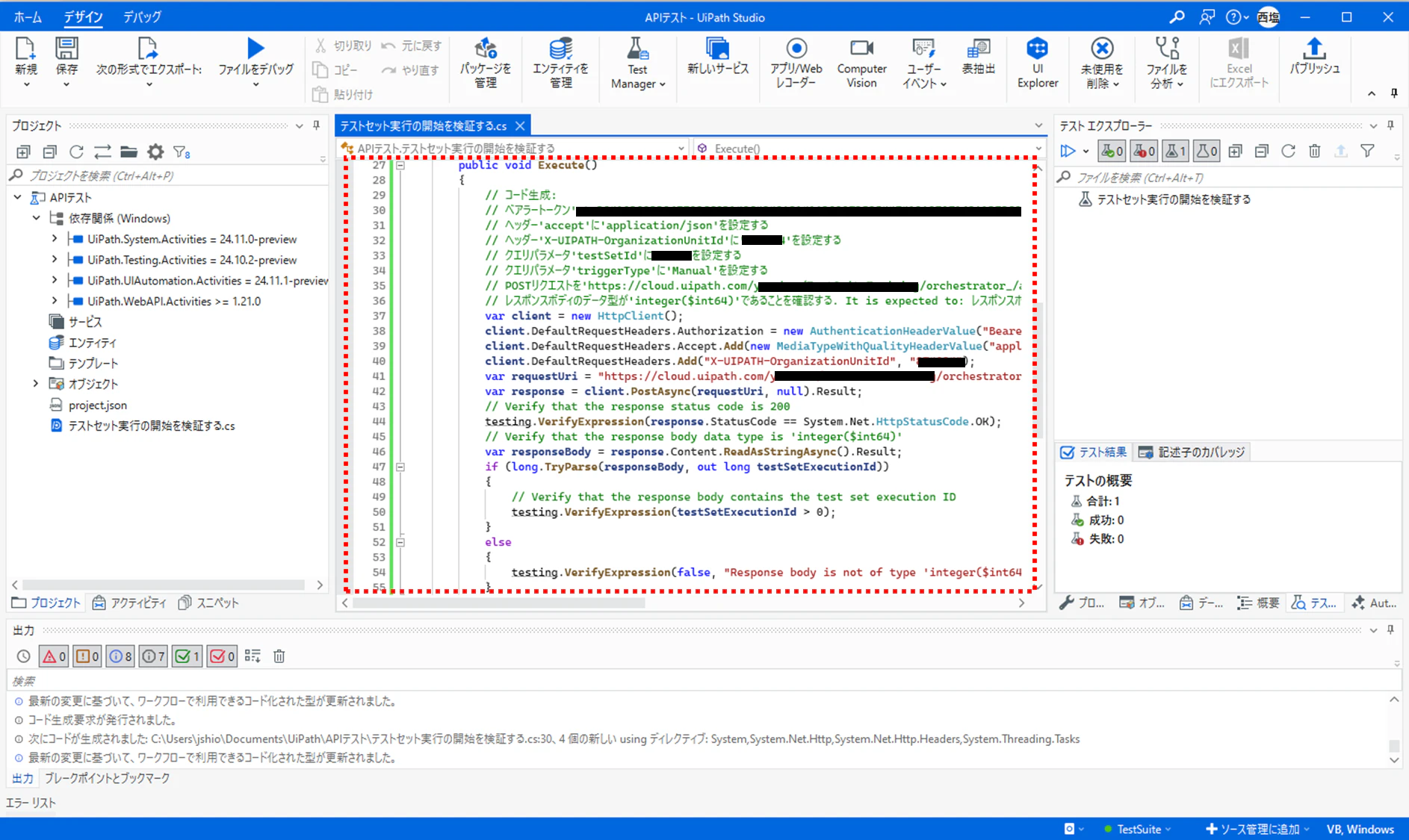This screenshot has width=1409, height=840.
Task: Toggle info messages filter showing 8
Action: (121, 656)
